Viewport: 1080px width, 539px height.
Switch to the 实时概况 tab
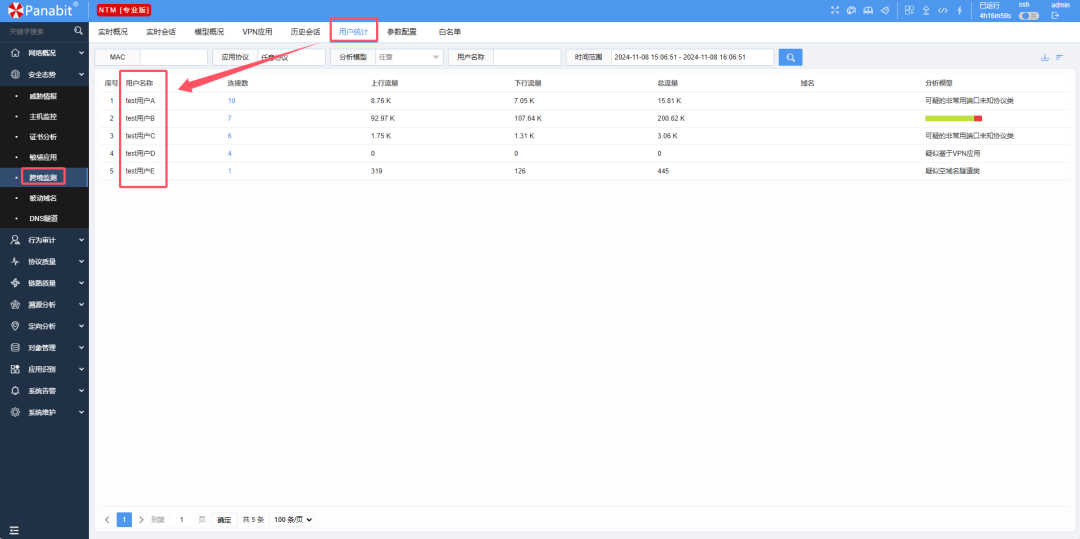[x=112, y=32]
